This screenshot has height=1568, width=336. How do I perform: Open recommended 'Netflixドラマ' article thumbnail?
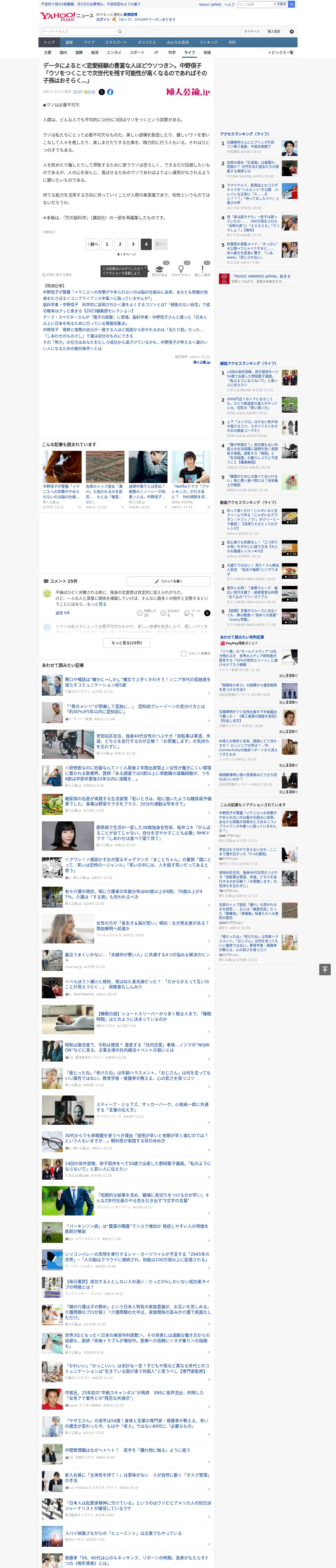[x=191, y=467]
